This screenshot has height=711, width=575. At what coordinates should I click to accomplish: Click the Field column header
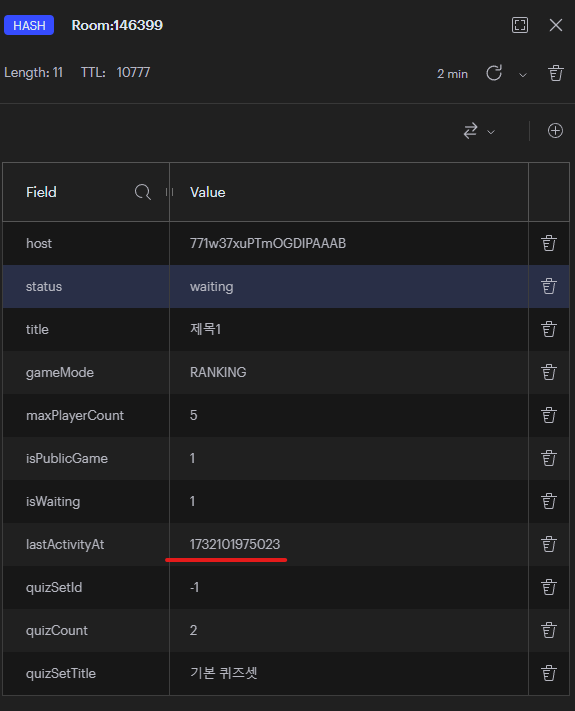[x=41, y=192]
